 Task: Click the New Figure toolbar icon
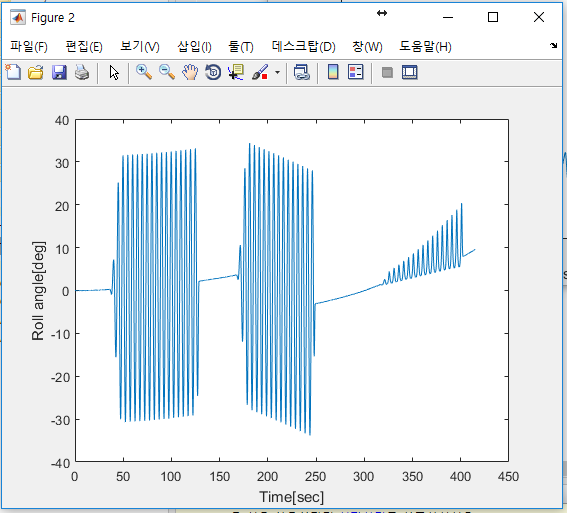pos(13,72)
